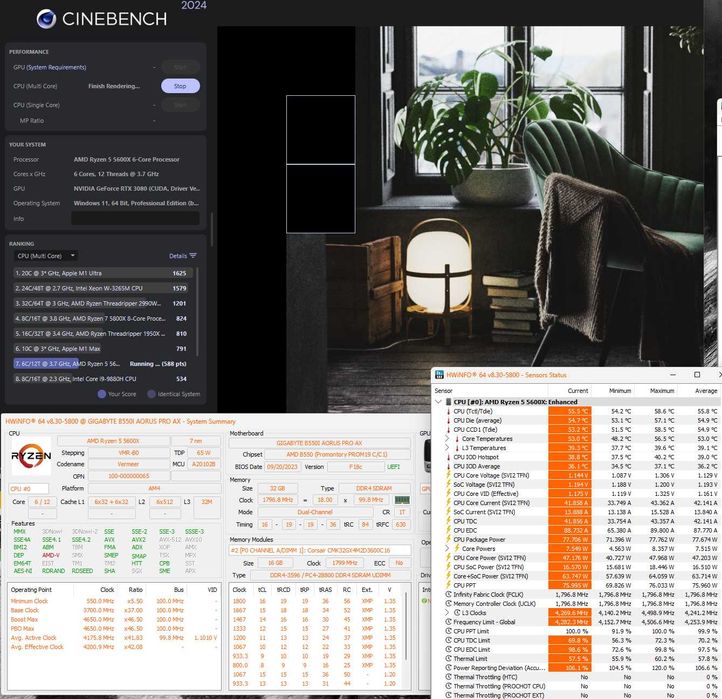Click the Boost Max row in Operating Point table
This screenshot has width=722, height=699.
pyautogui.click(x=114, y=619)
